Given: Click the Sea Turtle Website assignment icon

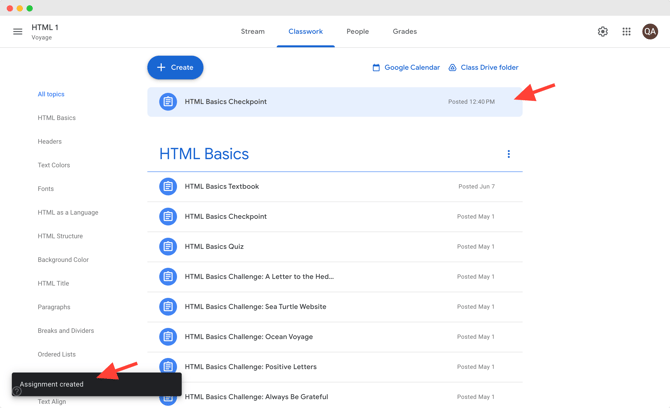Looking at the screenshot, I should 168,306.
